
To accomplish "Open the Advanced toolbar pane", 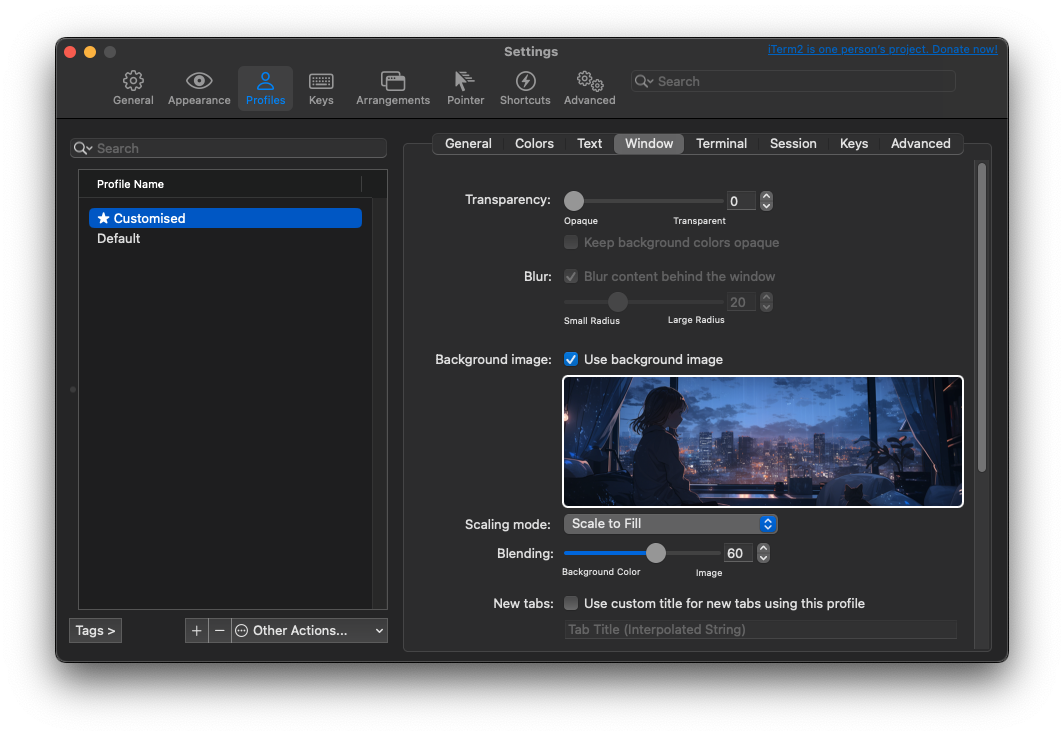I will [590, 88].
